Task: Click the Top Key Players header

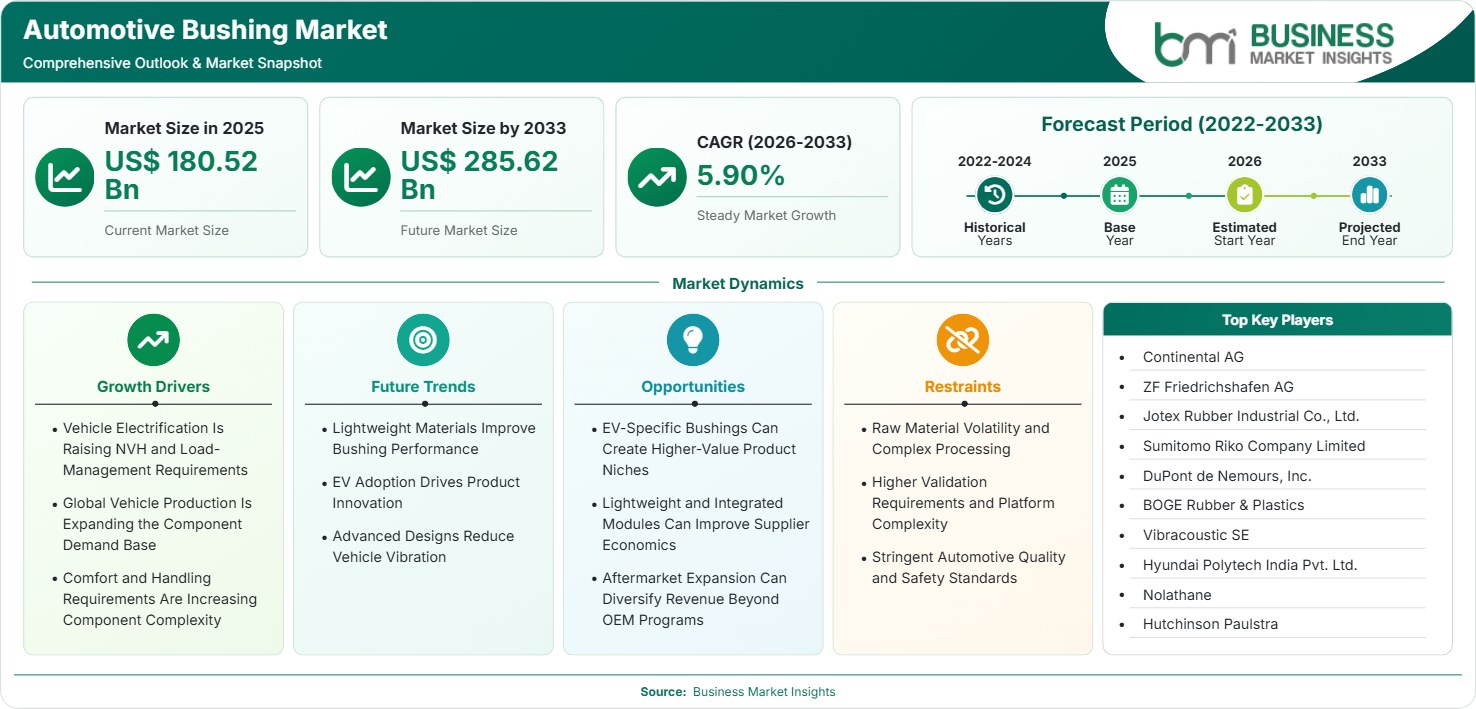Action: tap(1277, 320)
